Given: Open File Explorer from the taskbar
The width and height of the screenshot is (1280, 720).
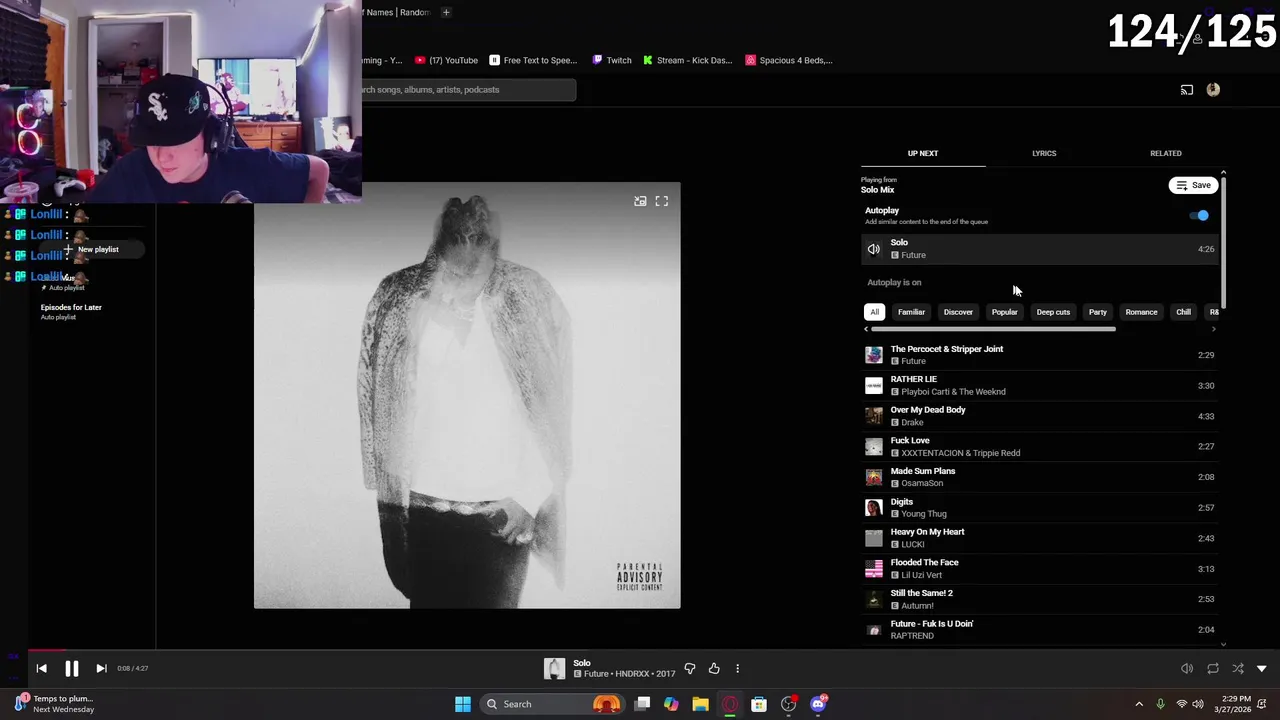Looking at the screenshot, I should (x=700, y=704).
